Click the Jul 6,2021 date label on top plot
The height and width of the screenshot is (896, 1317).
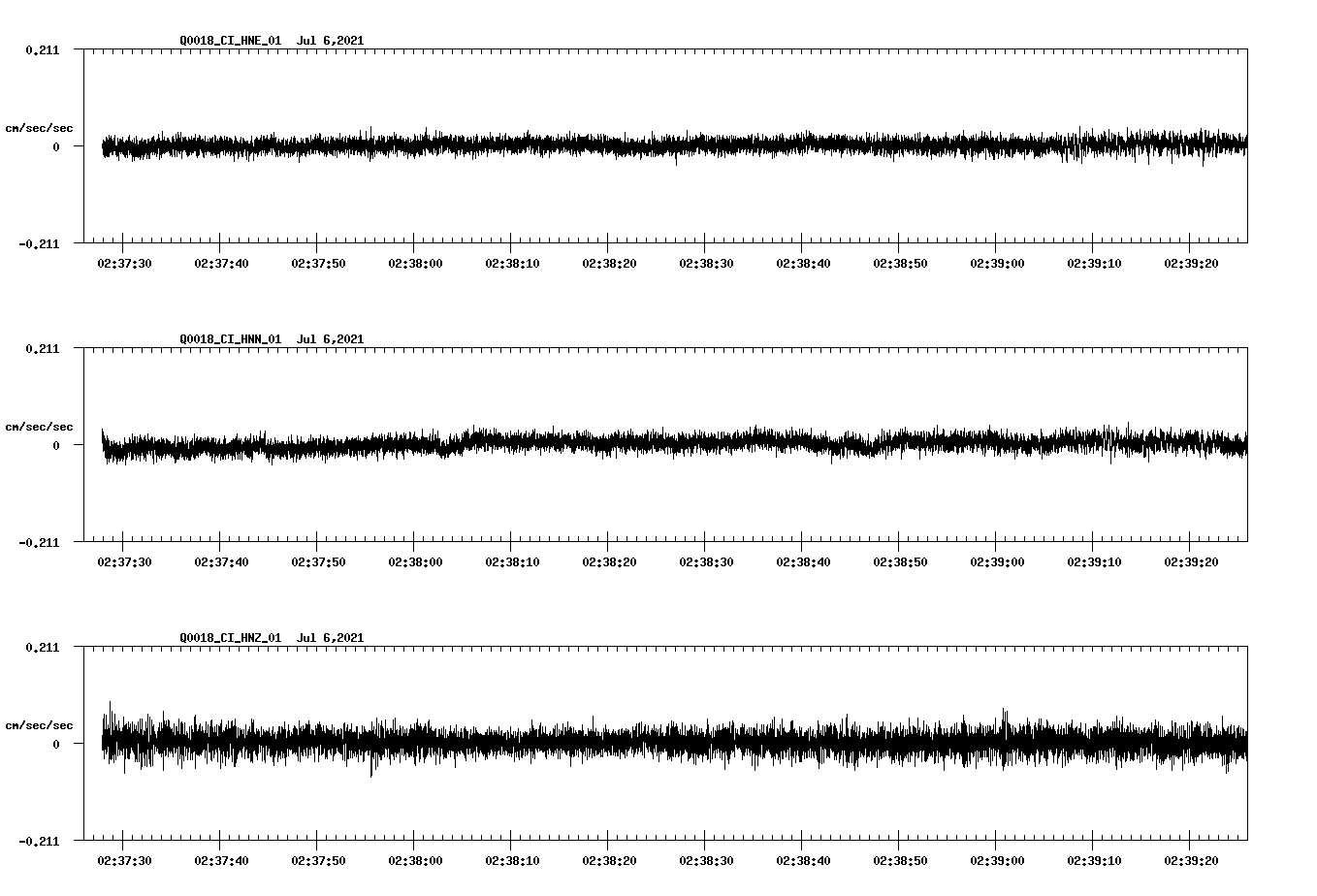(x=332, y=41)
